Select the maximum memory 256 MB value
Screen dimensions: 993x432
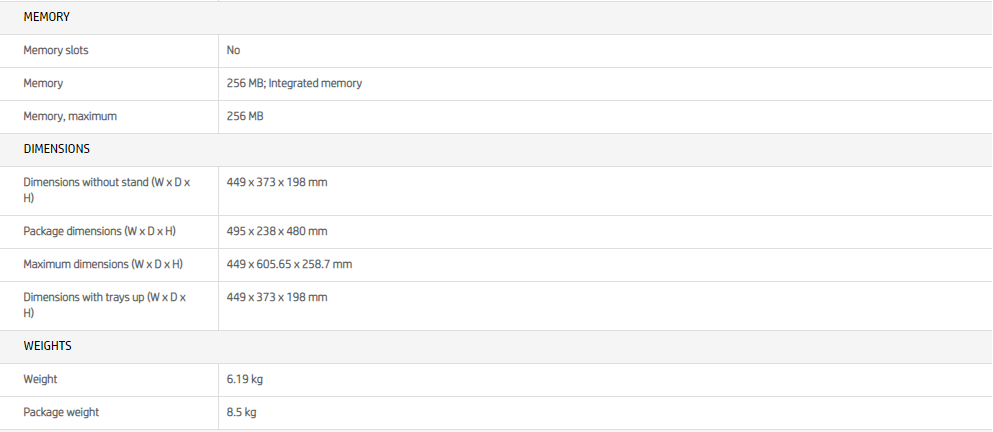click(x=245, y=116)
